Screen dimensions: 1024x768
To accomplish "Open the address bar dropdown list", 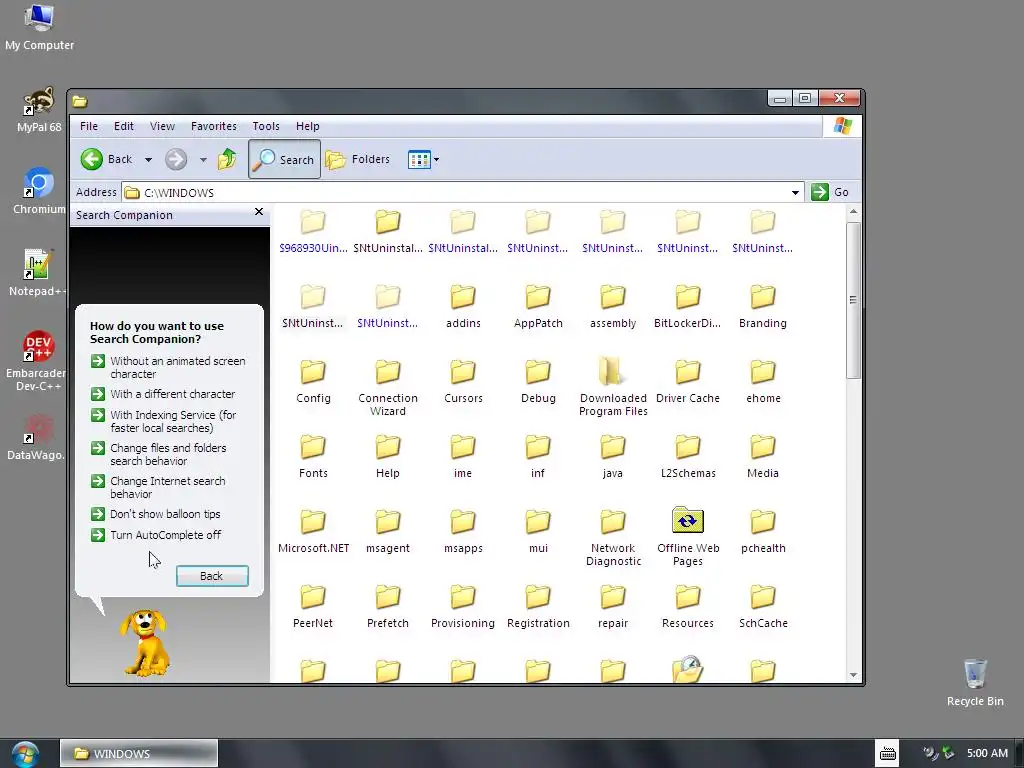I will [x=795, y=193].
